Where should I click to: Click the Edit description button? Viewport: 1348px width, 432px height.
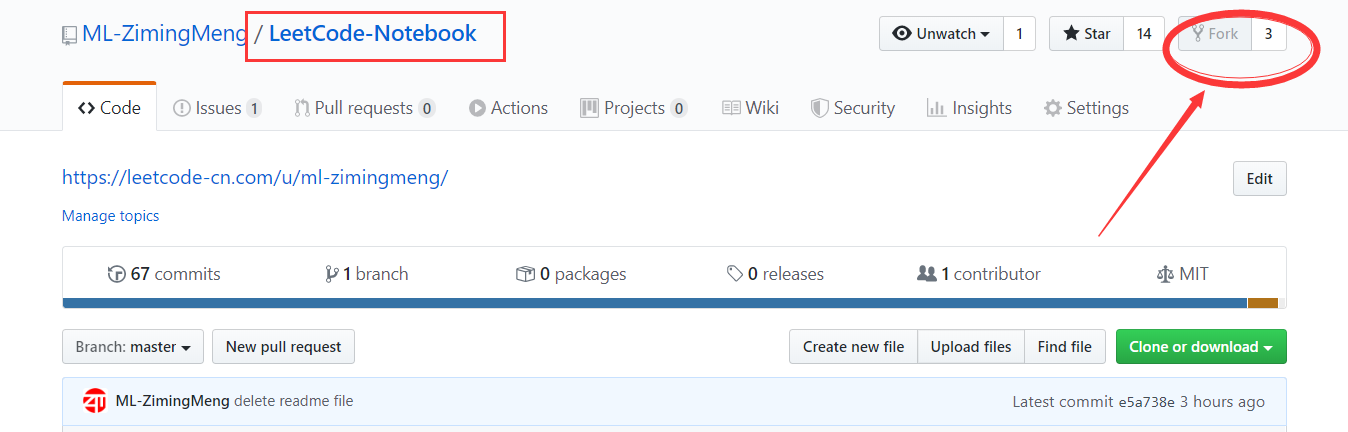(x=1259, y=179)
